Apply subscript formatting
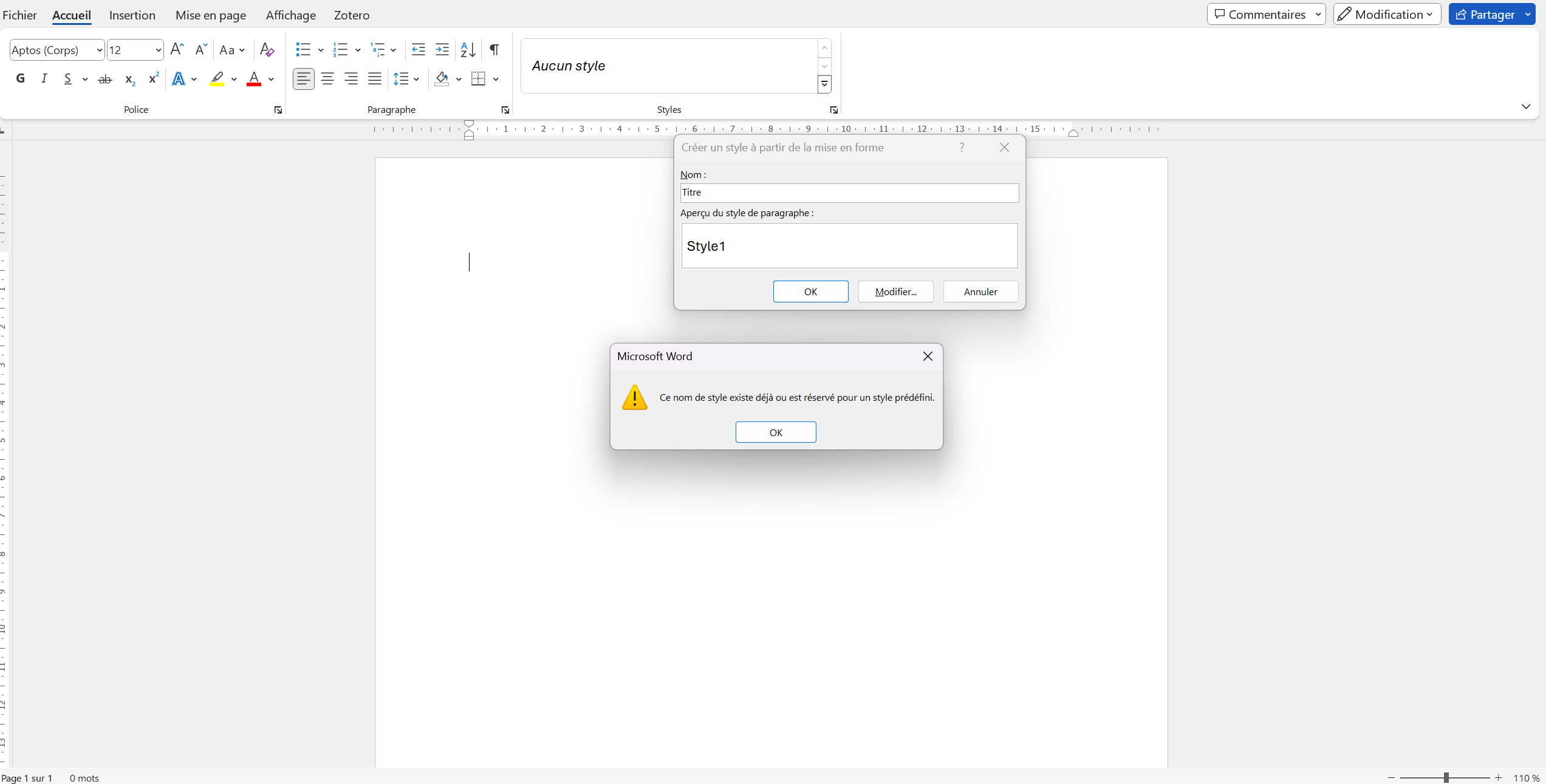Image resolution: width=1546 pixels, height=784 pixels. 130,79
